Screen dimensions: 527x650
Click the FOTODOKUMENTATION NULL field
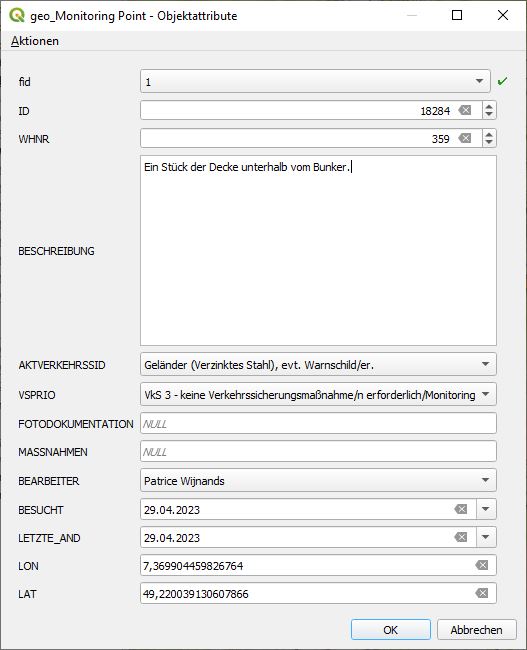click(x=318, y=423)
